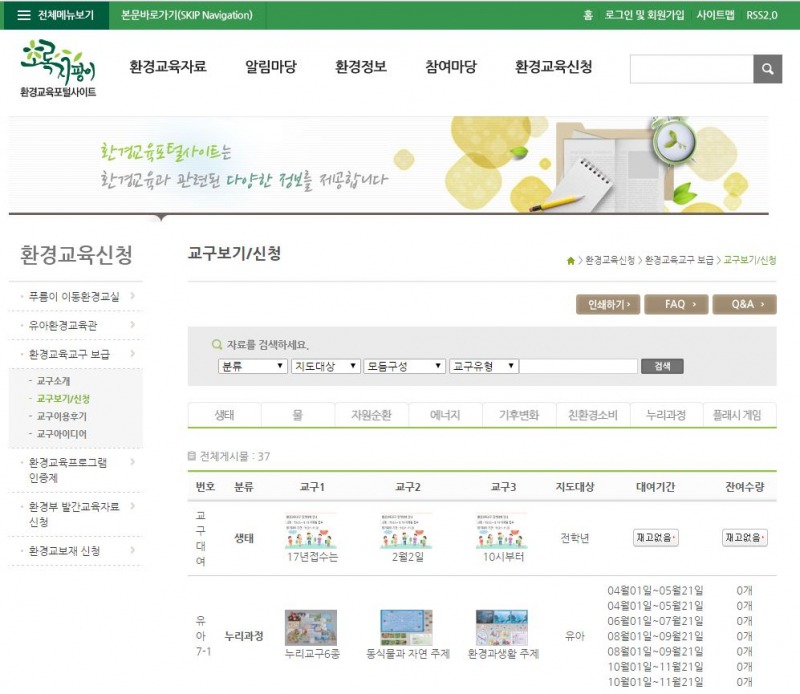Click the home icon in breadcrumb
This screenshot has width=800, height=694.
pos(570,261)
